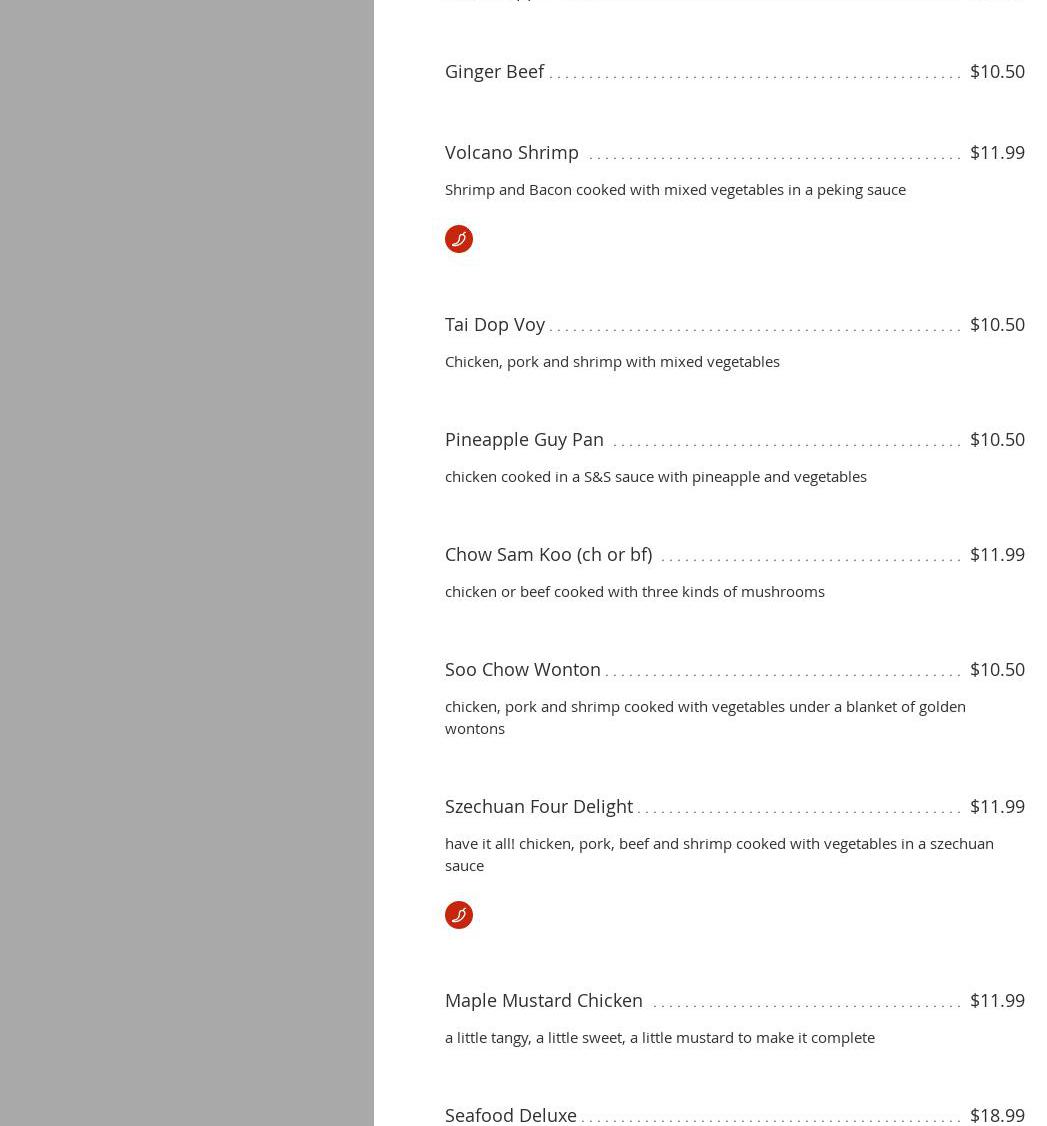1047x1126 pixels.
Task: Select the Ginger Beef menu item
Action: pyautogui.click(x=494, y=71)
